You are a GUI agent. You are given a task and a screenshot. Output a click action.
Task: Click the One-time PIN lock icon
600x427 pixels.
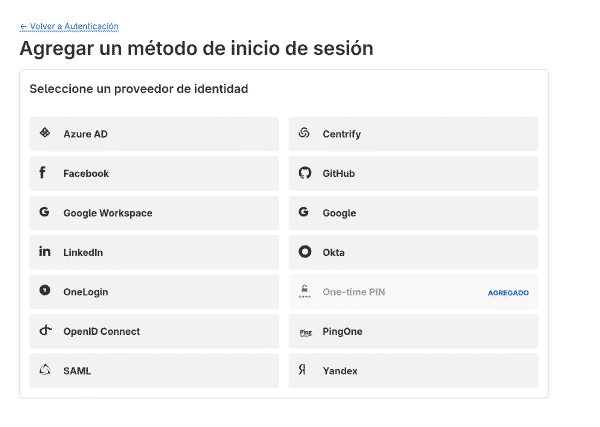(x=305, y=292)
